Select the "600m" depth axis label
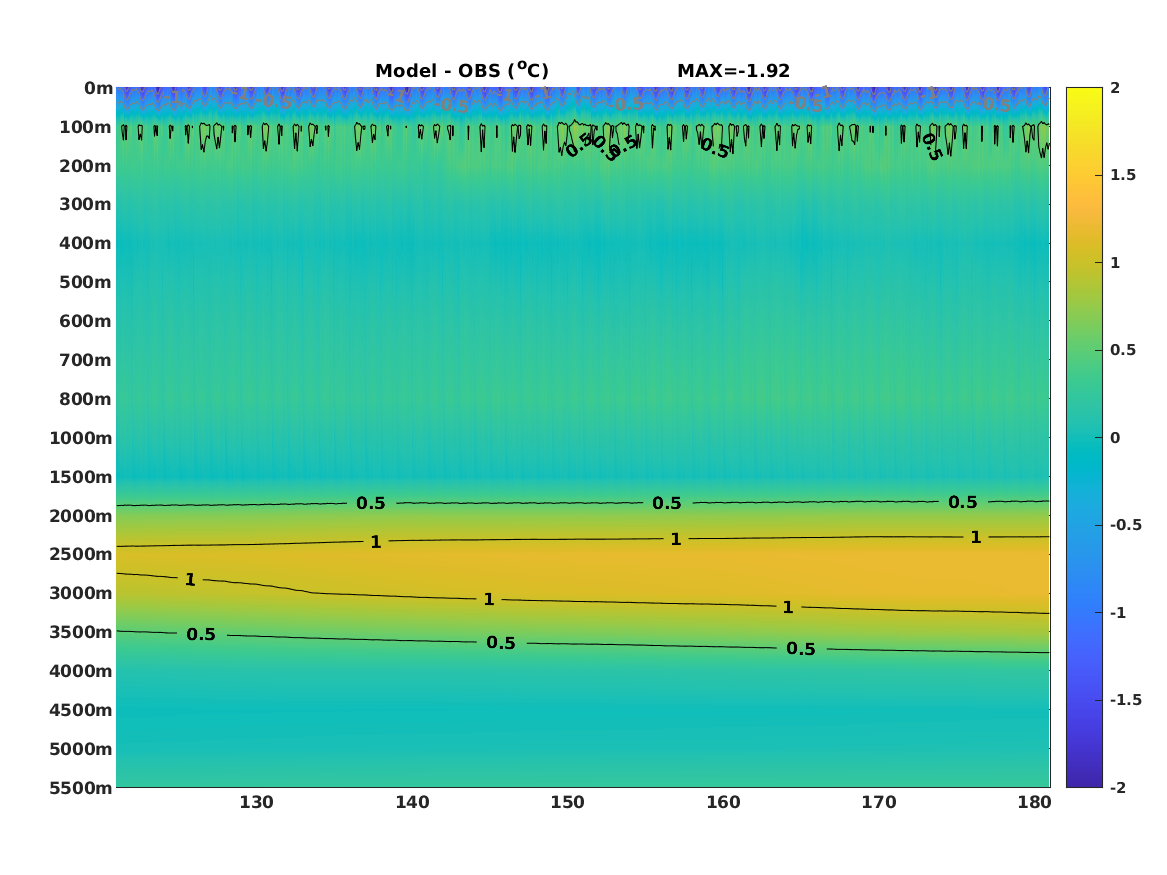 click(86, 321)
